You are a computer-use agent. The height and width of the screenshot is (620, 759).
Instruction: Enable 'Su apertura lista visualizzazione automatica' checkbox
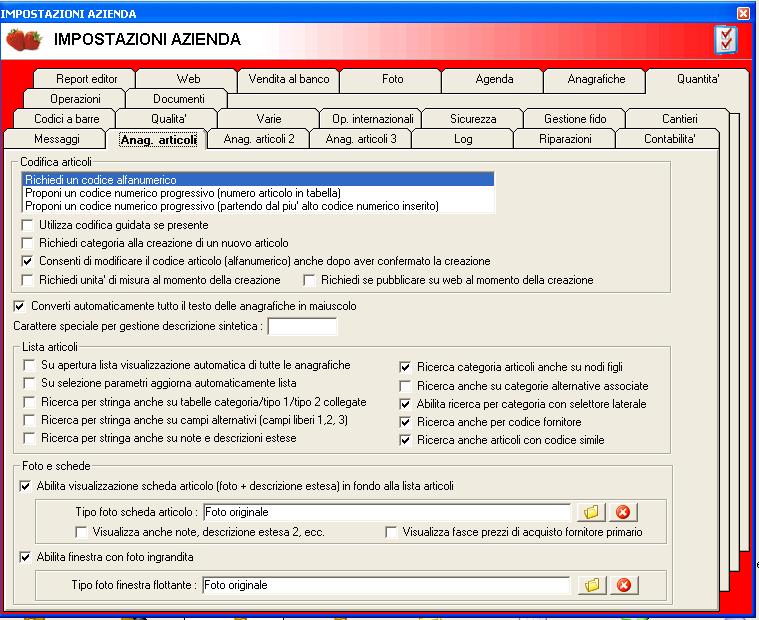30,365
